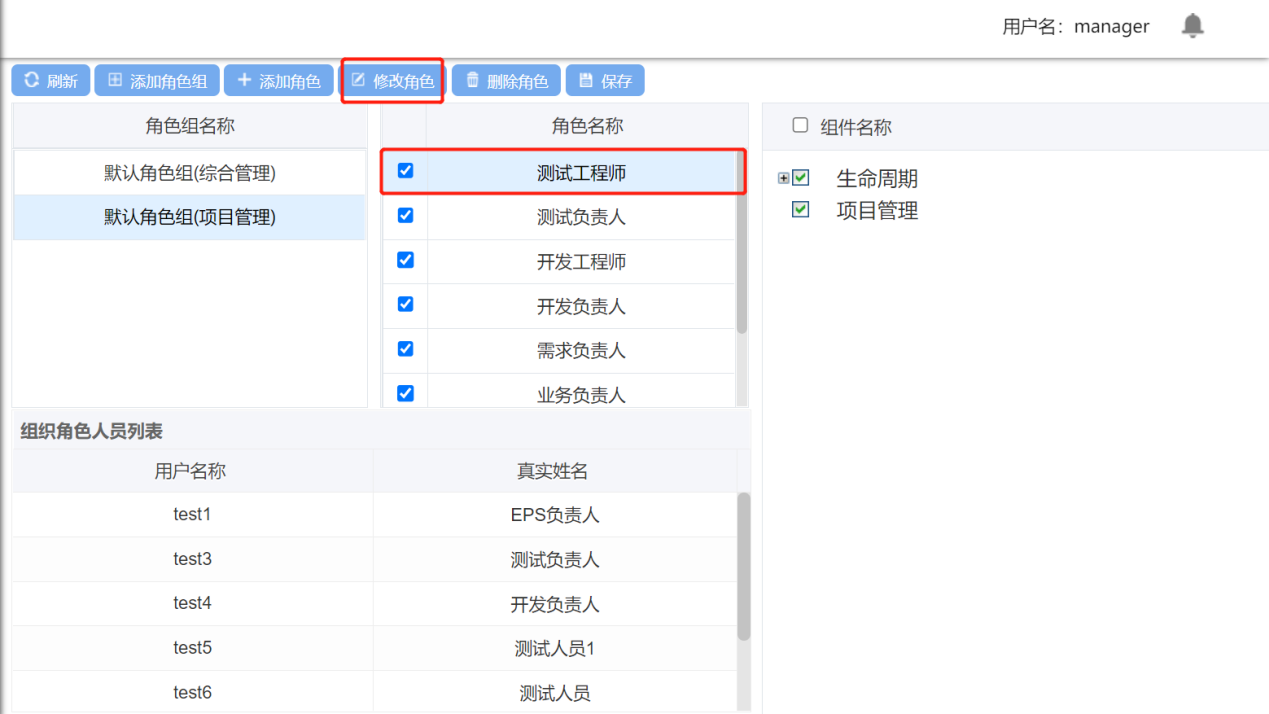
Task: Expand the 生命周期 tree node
Action: (783, 179)
